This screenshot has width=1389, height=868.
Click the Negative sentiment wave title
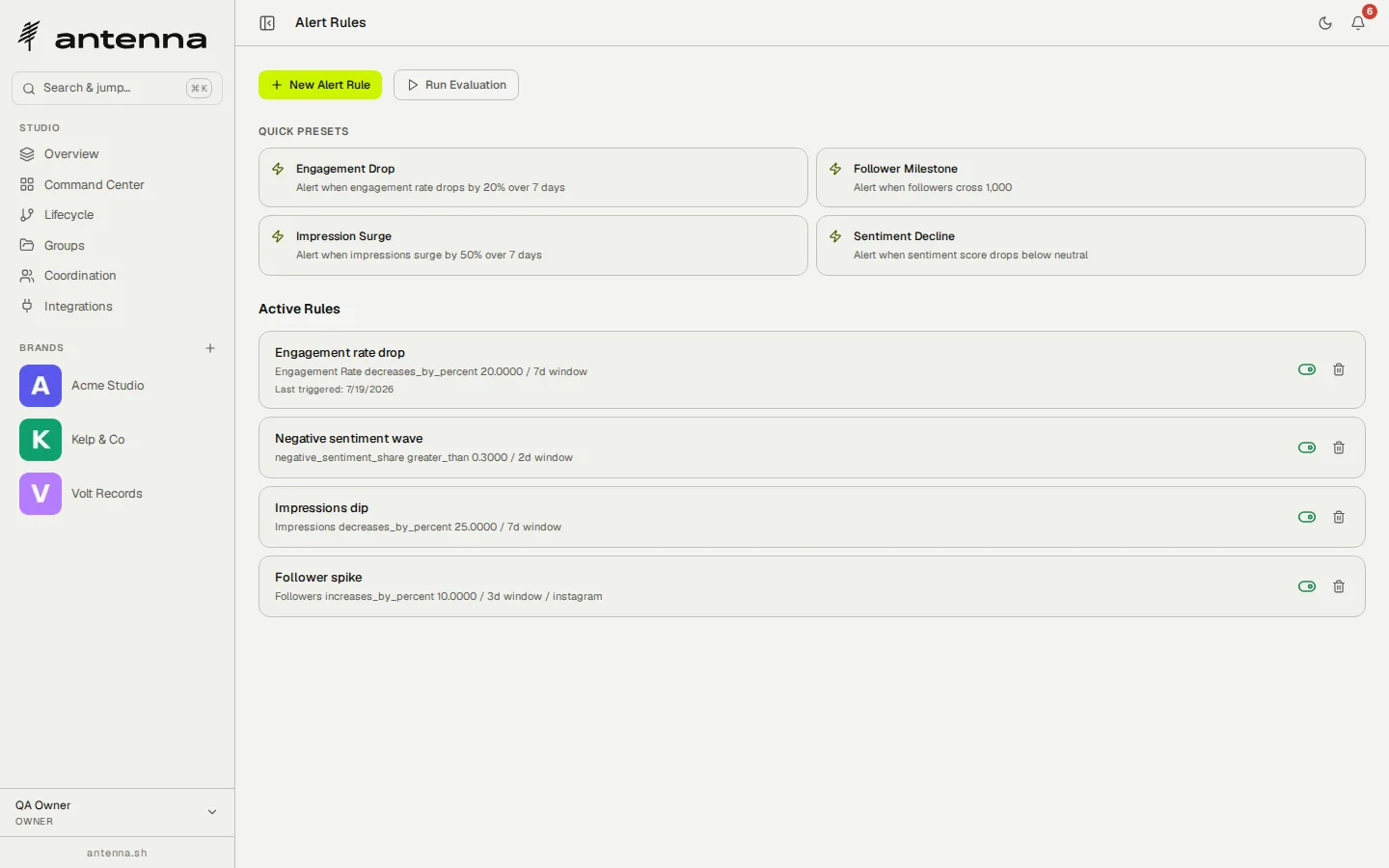click(x=348, y=439)
